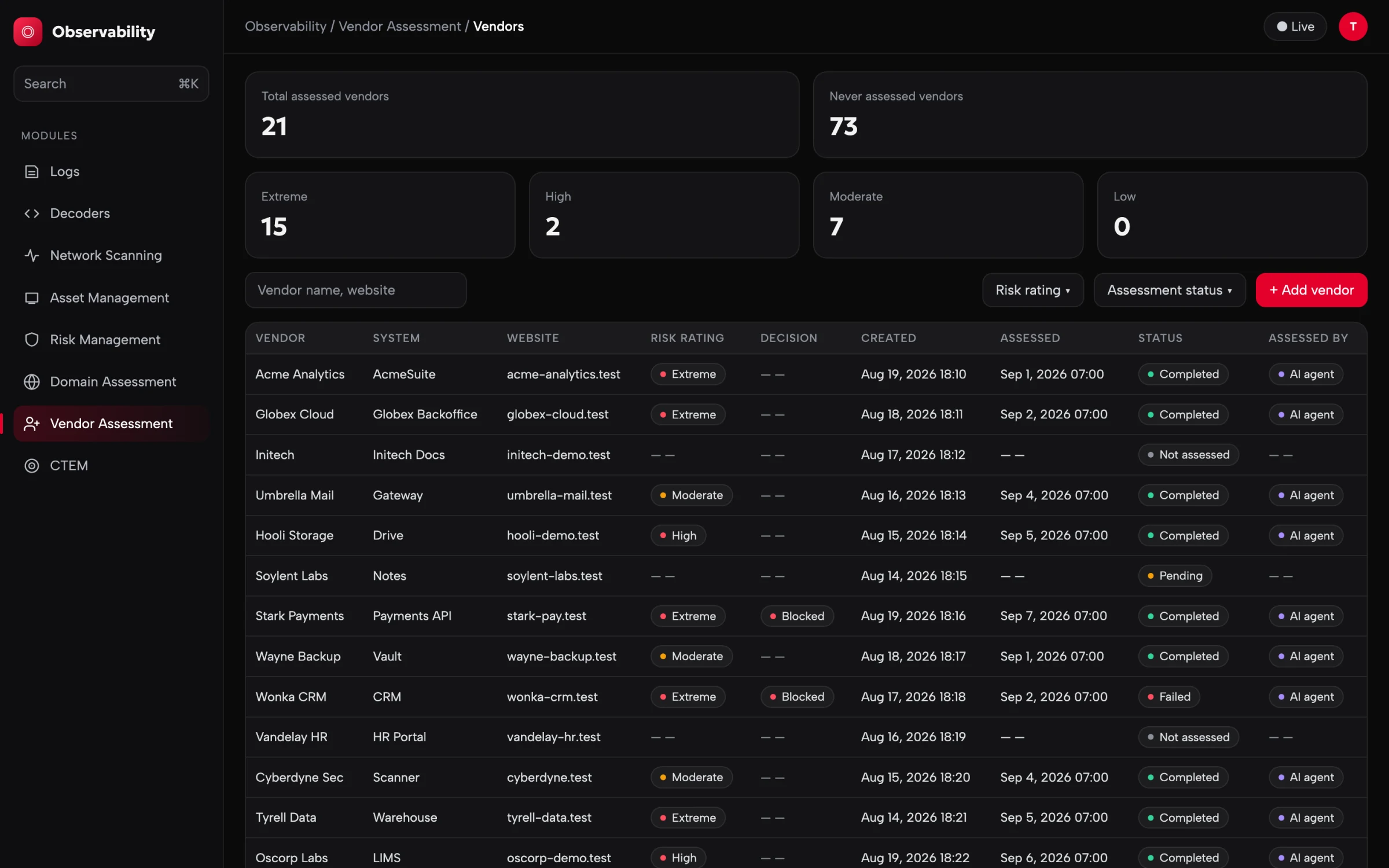Click the Vendor Assessment user-plus icon
Image resolution: width=1389 pixels, height=868 pixels.
coord(32,424)
